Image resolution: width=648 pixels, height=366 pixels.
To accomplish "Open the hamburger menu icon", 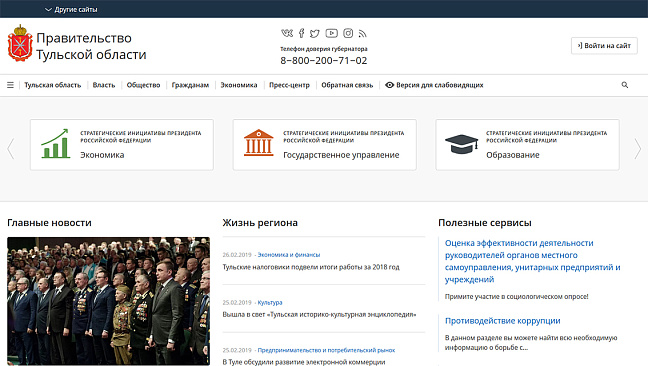I will (10, 85).
